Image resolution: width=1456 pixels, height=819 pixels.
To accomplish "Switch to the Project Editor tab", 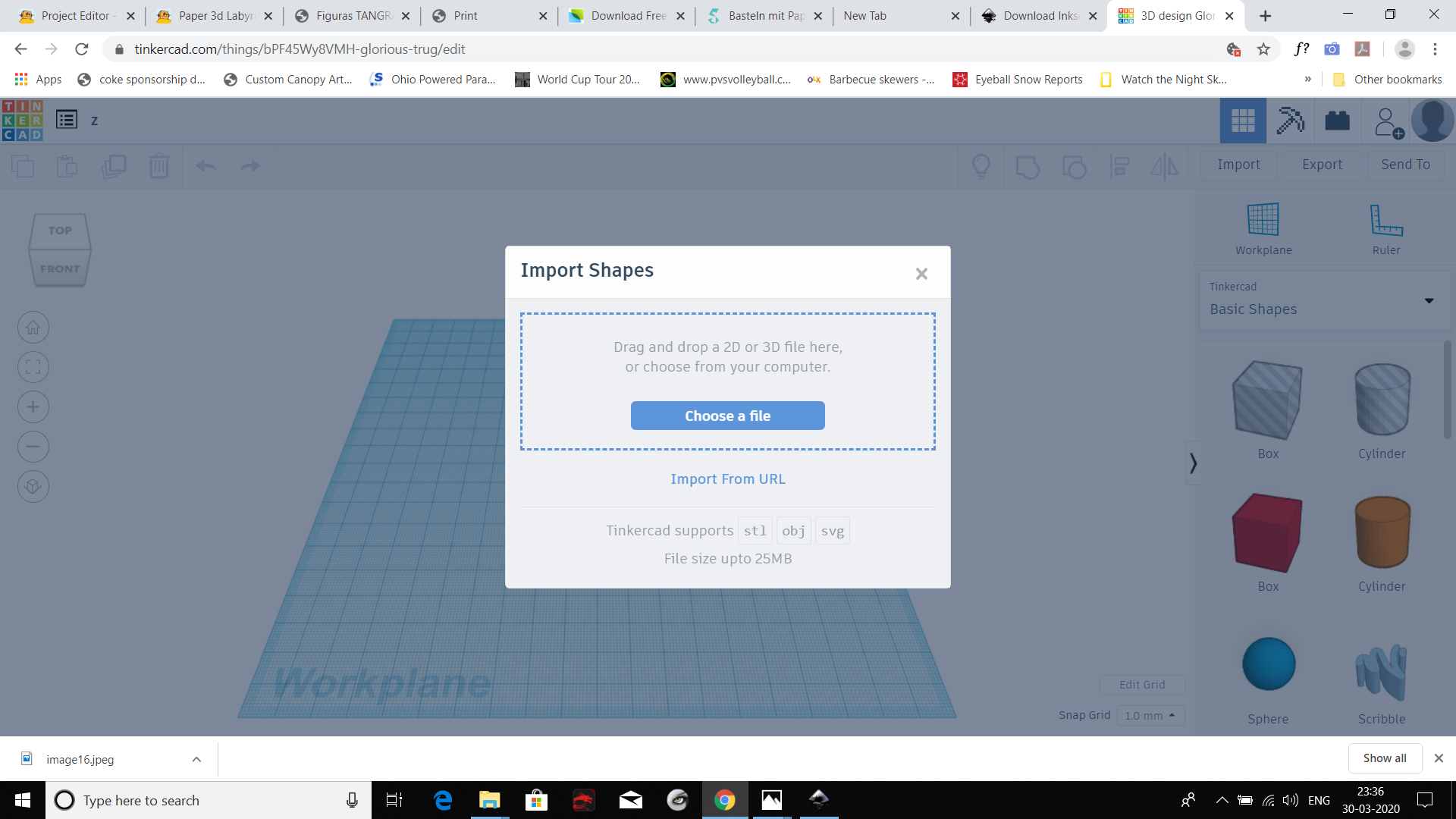I will tap(74, 15).
